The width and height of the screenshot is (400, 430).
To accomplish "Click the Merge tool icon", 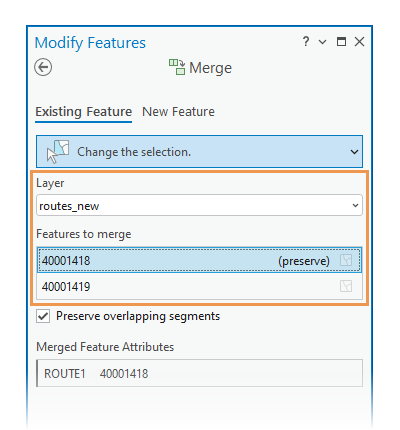I will [x=177, y=67].
